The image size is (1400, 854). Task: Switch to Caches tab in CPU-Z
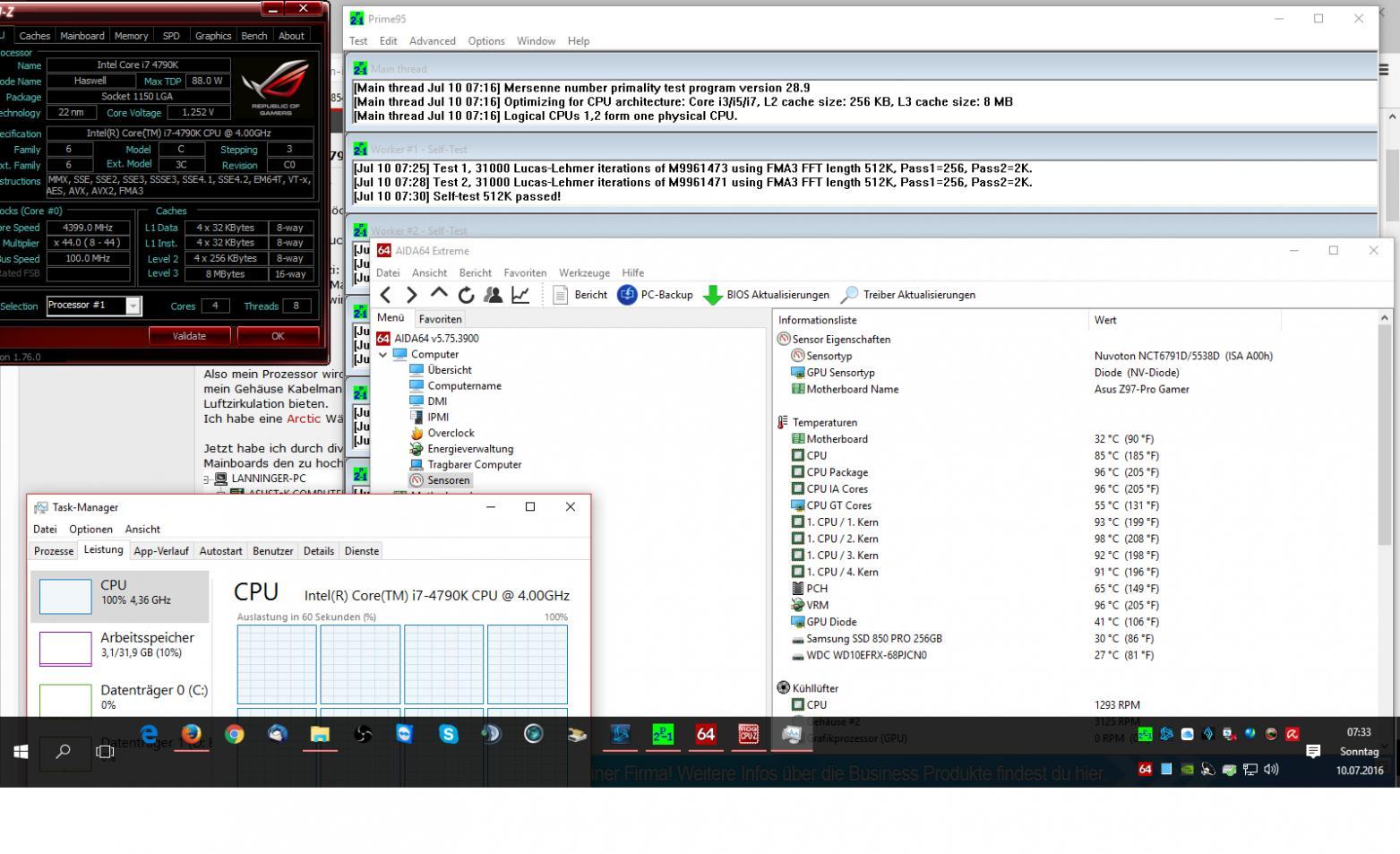pyautogui.click(x=34, y=36)
